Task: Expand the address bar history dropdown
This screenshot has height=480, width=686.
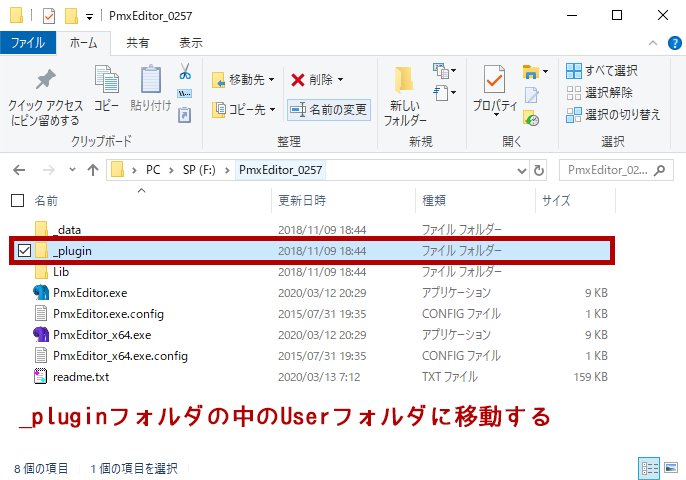Action: coord(522,171)
